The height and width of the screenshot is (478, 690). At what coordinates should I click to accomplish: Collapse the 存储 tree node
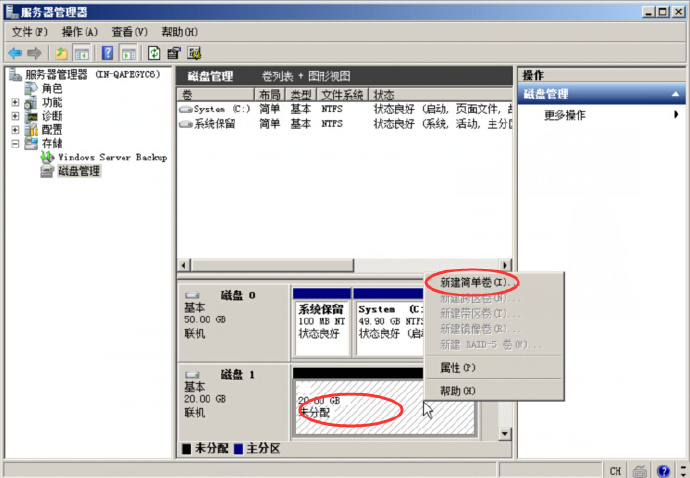point(16,143)
